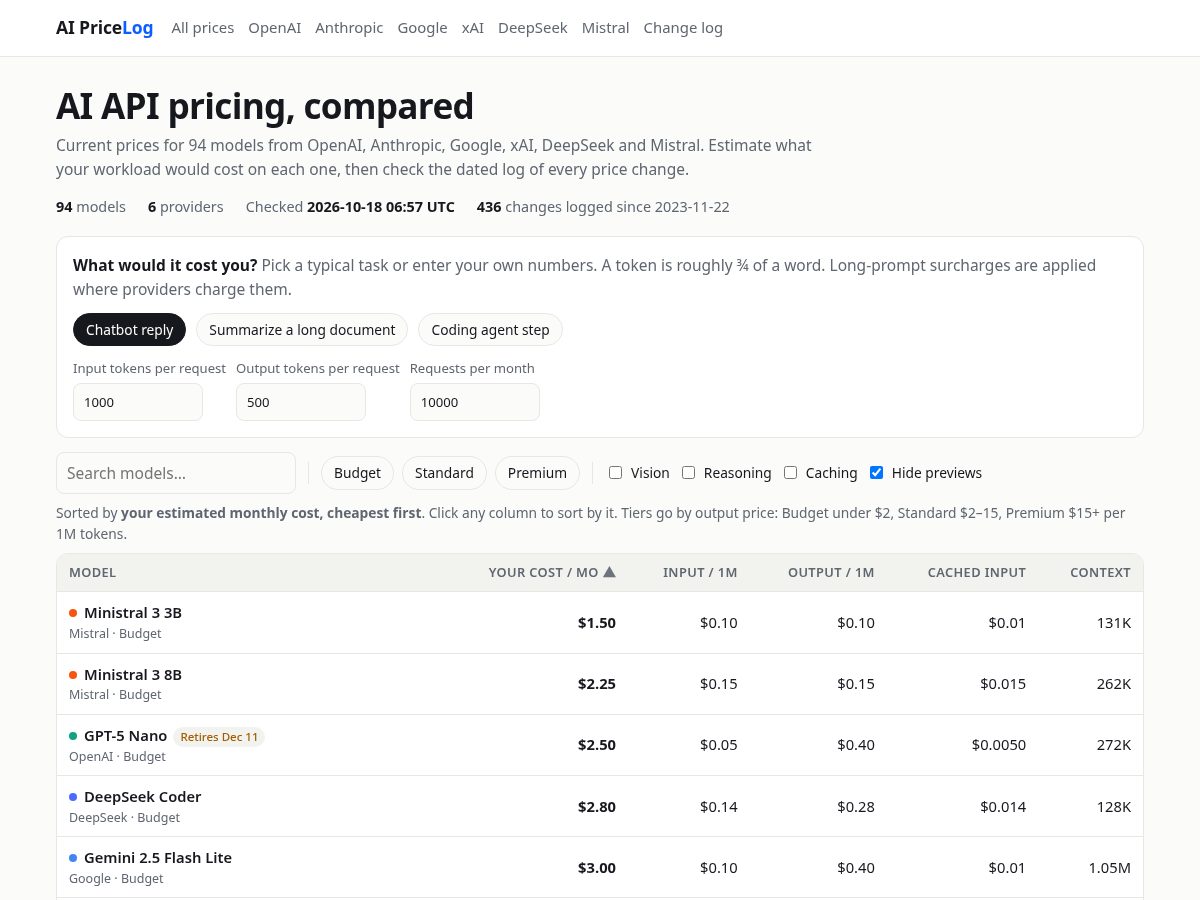This screenshot has width=1200, height=900.
Task: Sort by Your cost / mo header
Action: pyautogui.click(x=552, y=573)
